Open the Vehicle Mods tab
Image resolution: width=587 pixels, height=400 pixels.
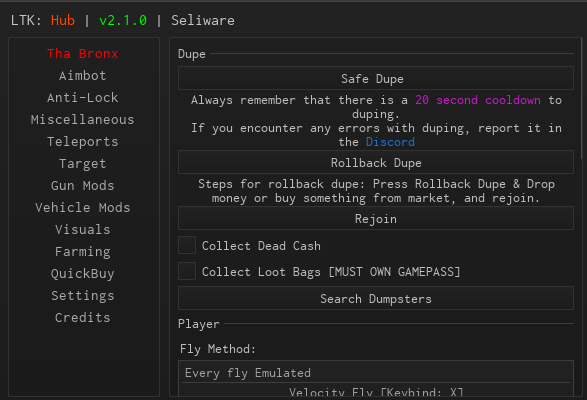(x=83, y=207)
